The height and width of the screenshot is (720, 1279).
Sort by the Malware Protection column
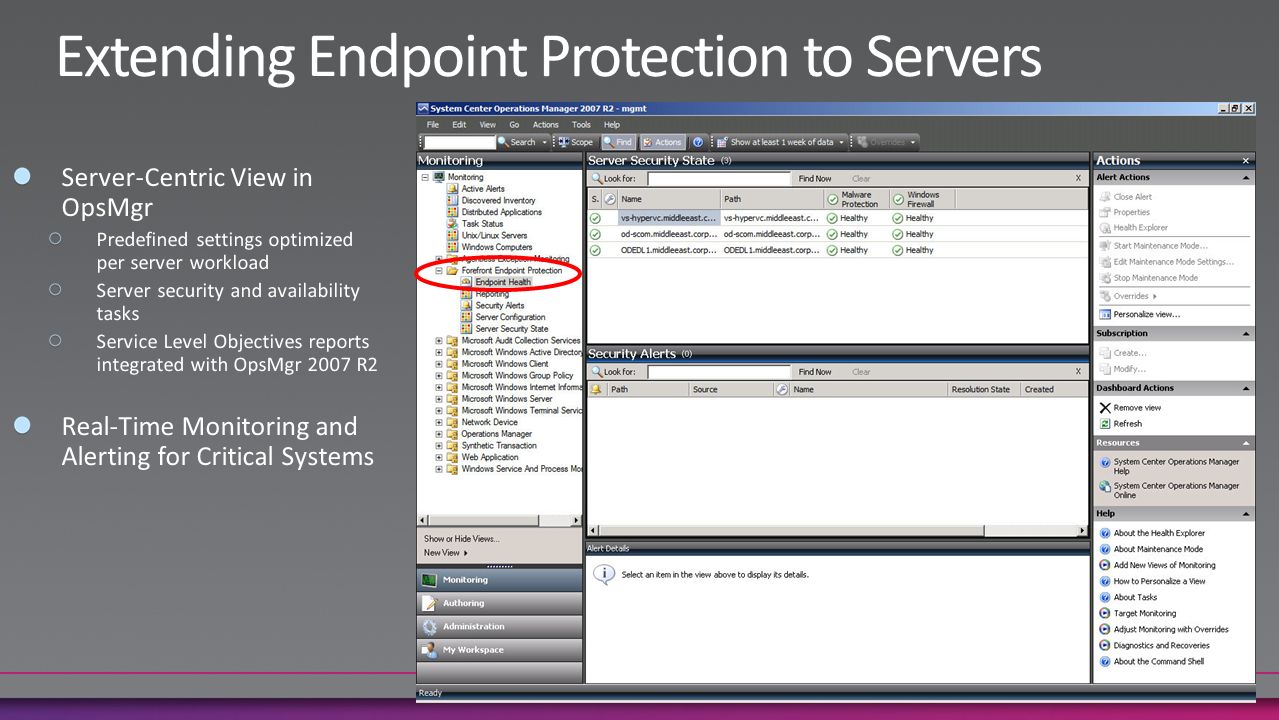856,199
